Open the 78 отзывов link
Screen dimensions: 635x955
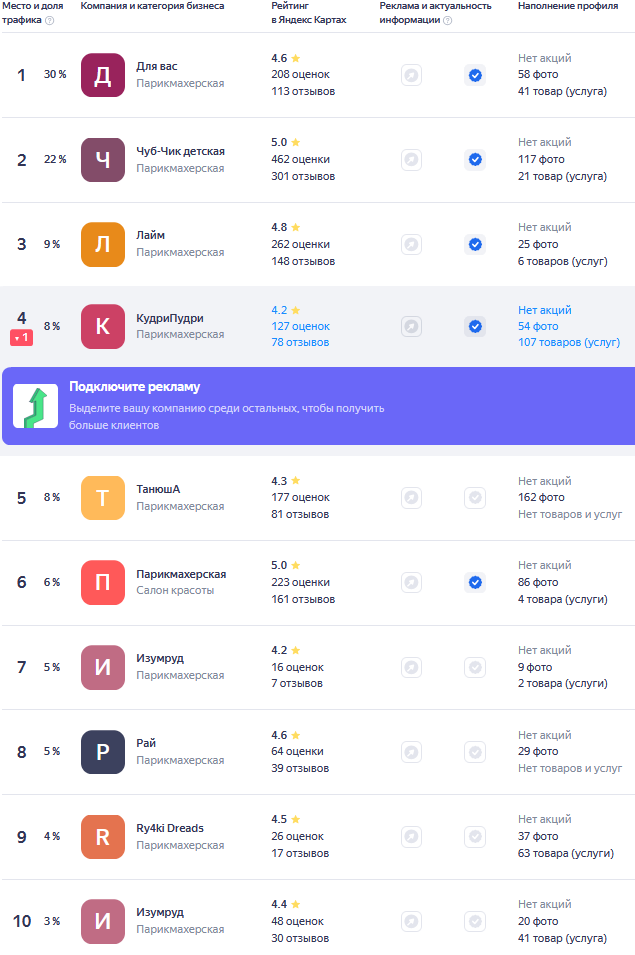click(x=300, y=342)
